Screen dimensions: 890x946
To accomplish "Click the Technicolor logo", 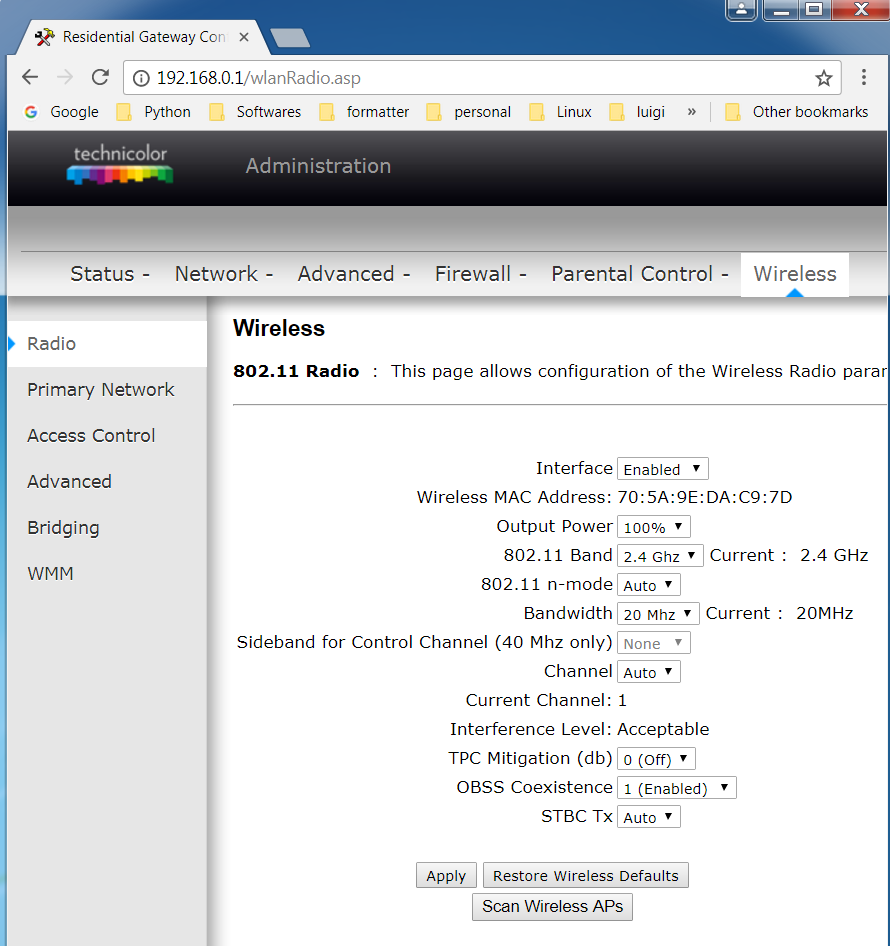I will [119, 164].
